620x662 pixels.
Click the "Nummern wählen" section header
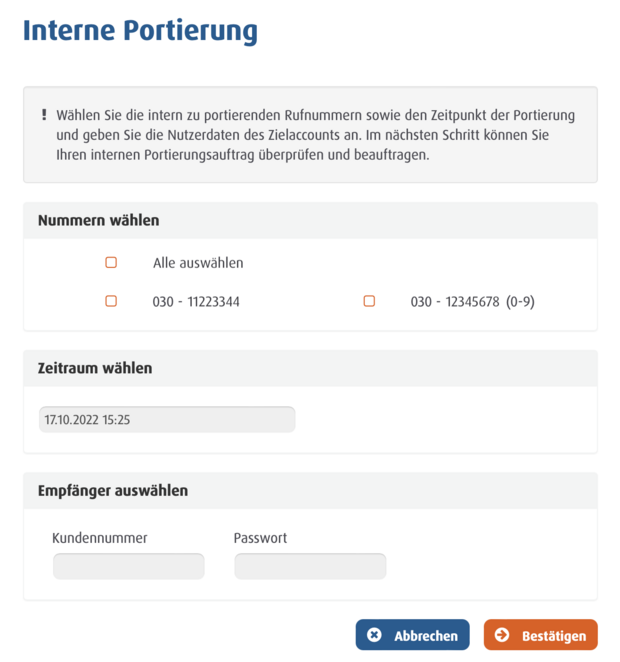tap(99, 220)
